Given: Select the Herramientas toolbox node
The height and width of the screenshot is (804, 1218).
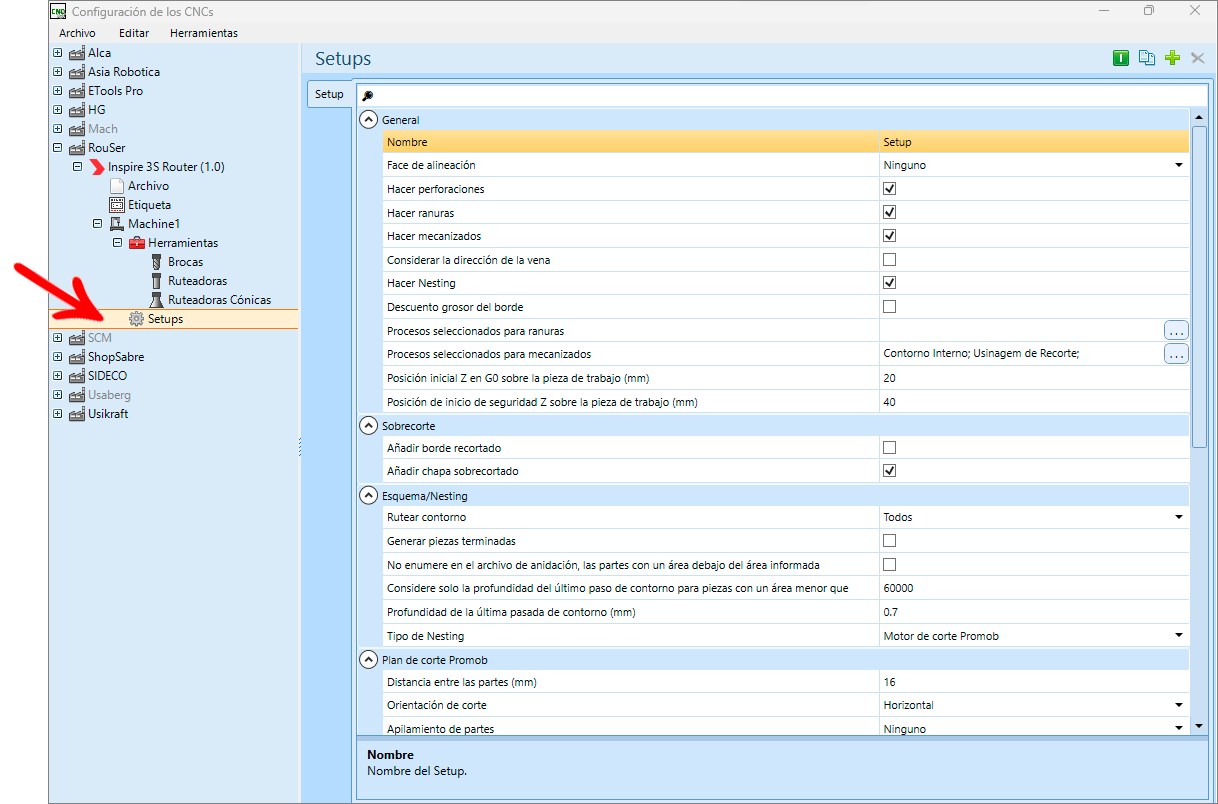Looking at the screenshot, I should [183, 243].
